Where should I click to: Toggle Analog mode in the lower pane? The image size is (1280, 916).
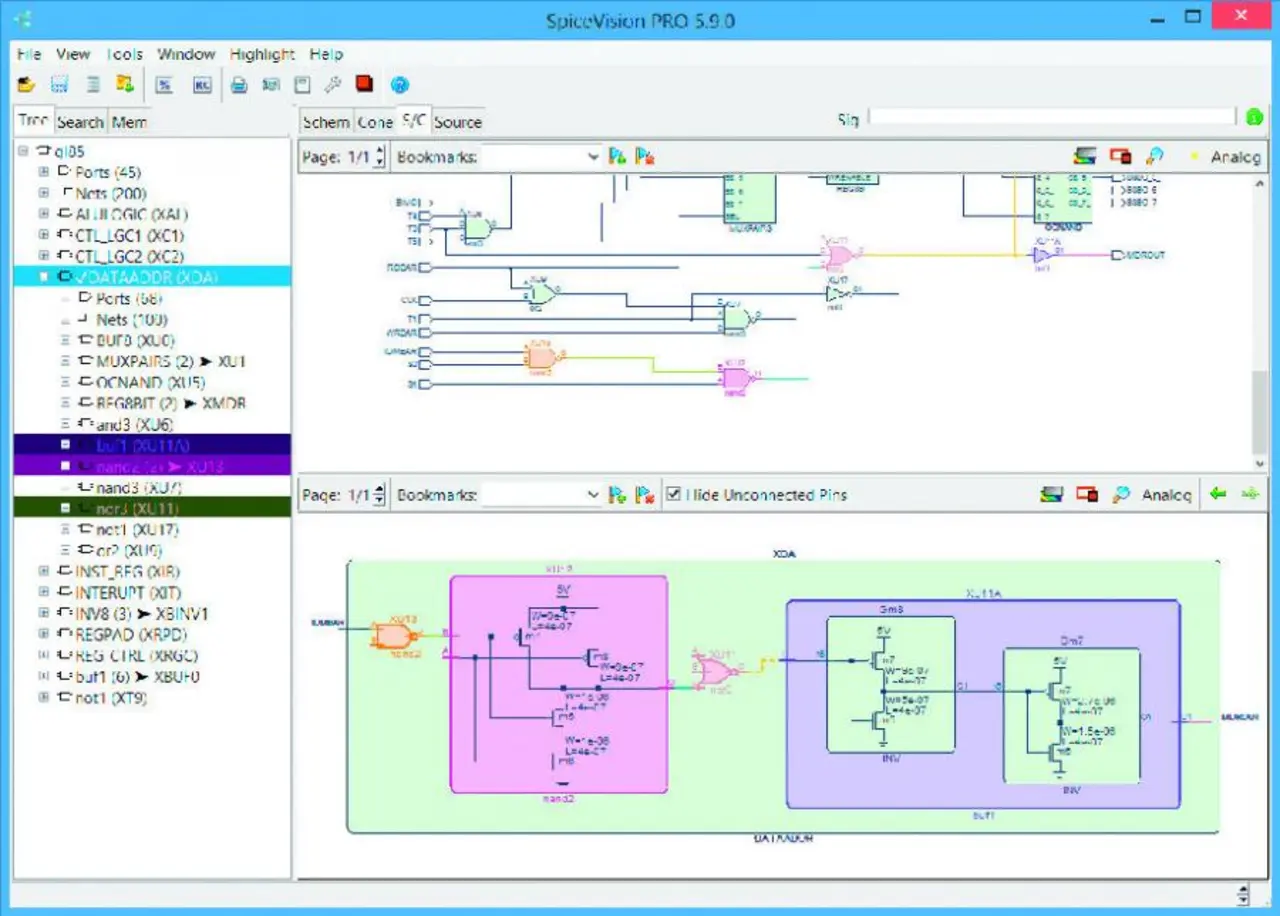point(1167,495)
